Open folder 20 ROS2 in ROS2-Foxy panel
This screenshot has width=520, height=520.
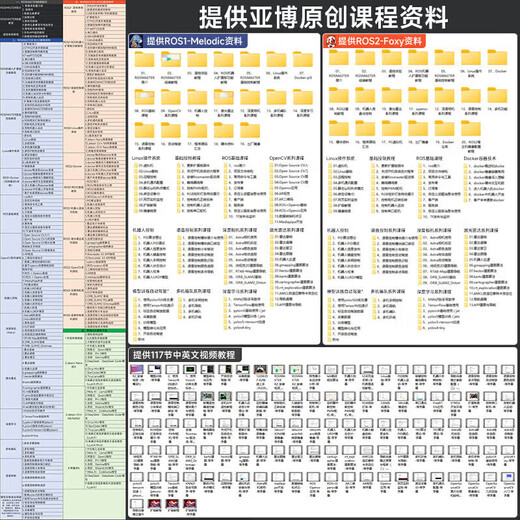[x=471, y=128]
